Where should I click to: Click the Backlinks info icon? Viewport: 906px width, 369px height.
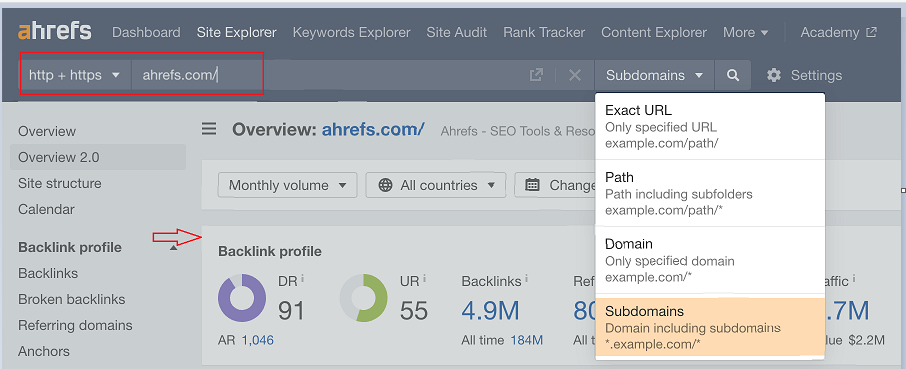(526, 279)
